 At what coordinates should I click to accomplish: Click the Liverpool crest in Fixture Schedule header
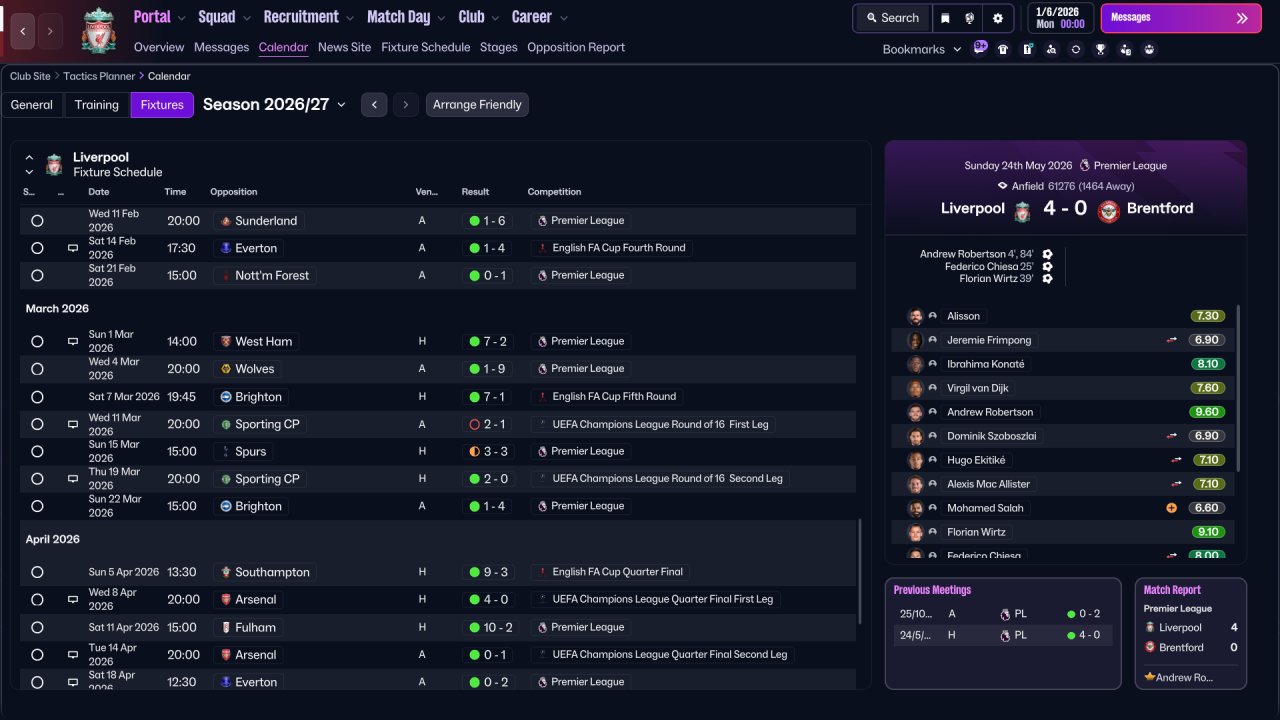pos(54,165)
